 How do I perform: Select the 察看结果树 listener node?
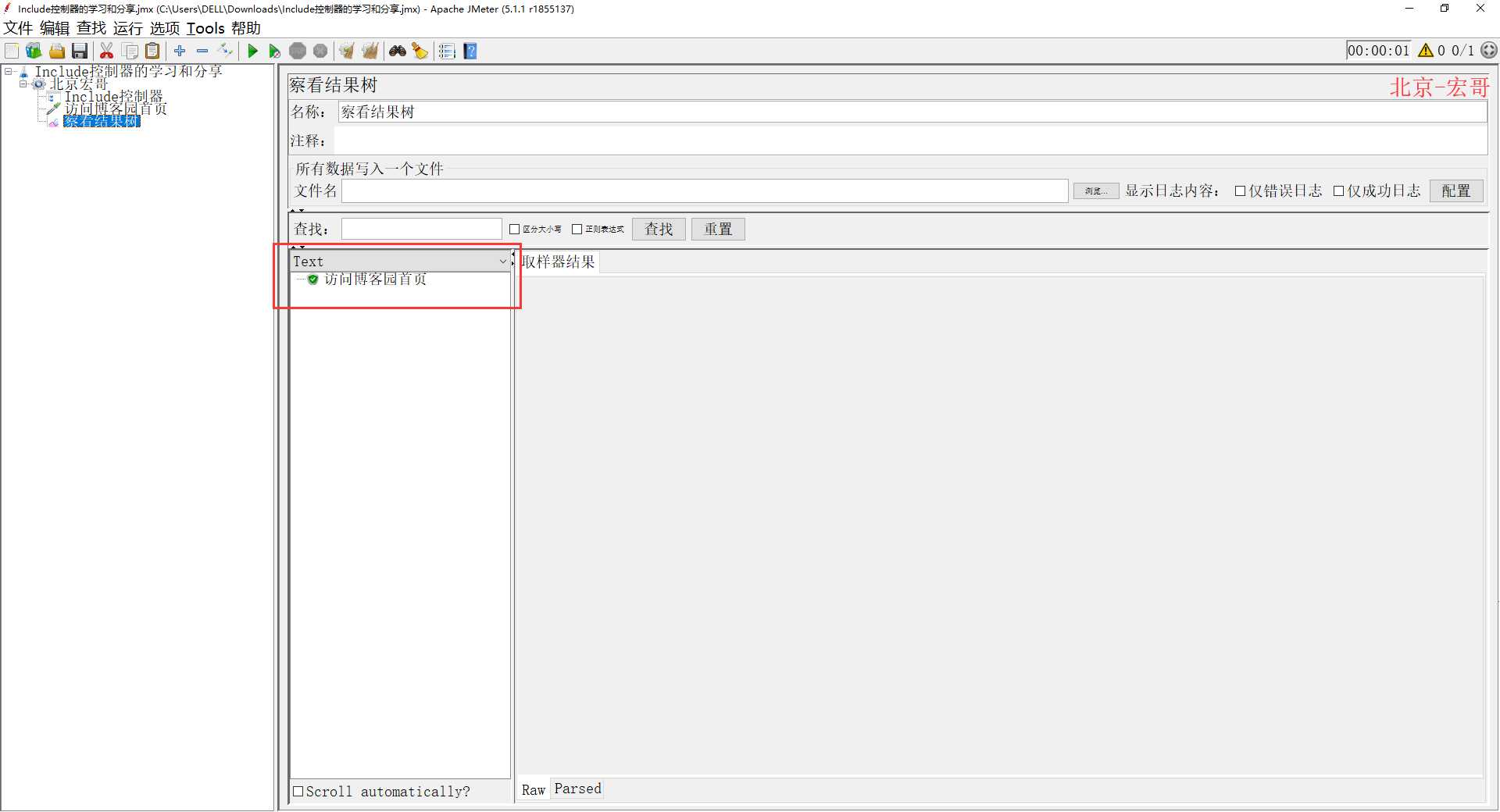[102, 122]
